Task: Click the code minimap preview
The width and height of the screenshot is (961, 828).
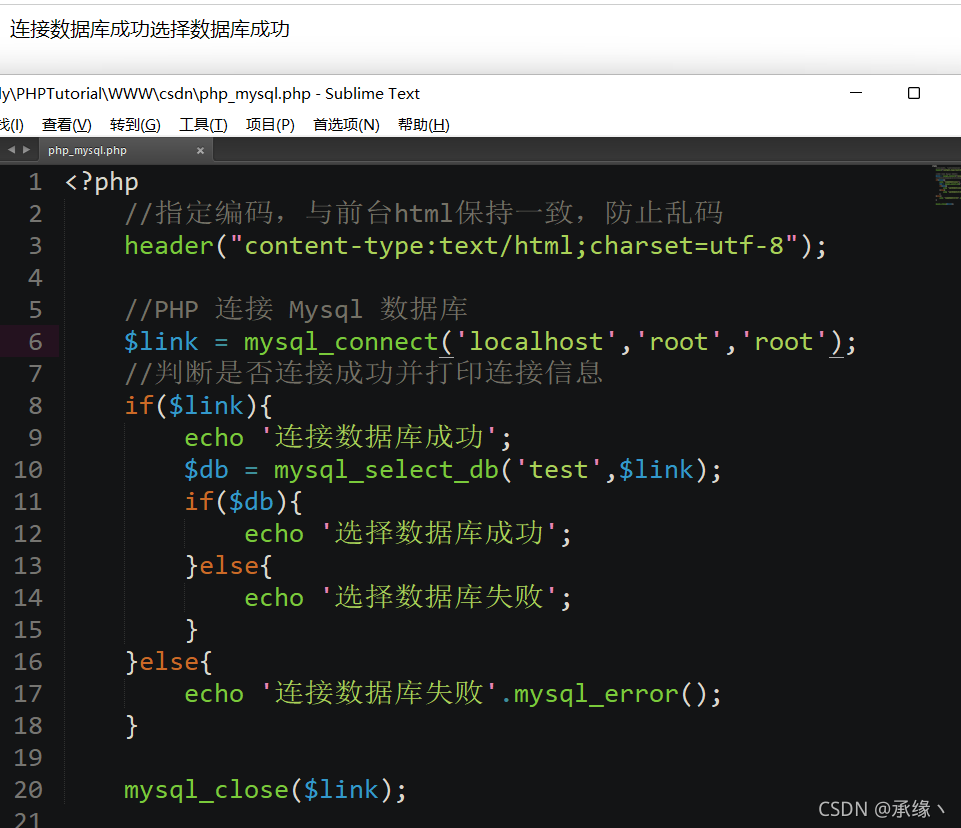Action: [x=948, y=185]
